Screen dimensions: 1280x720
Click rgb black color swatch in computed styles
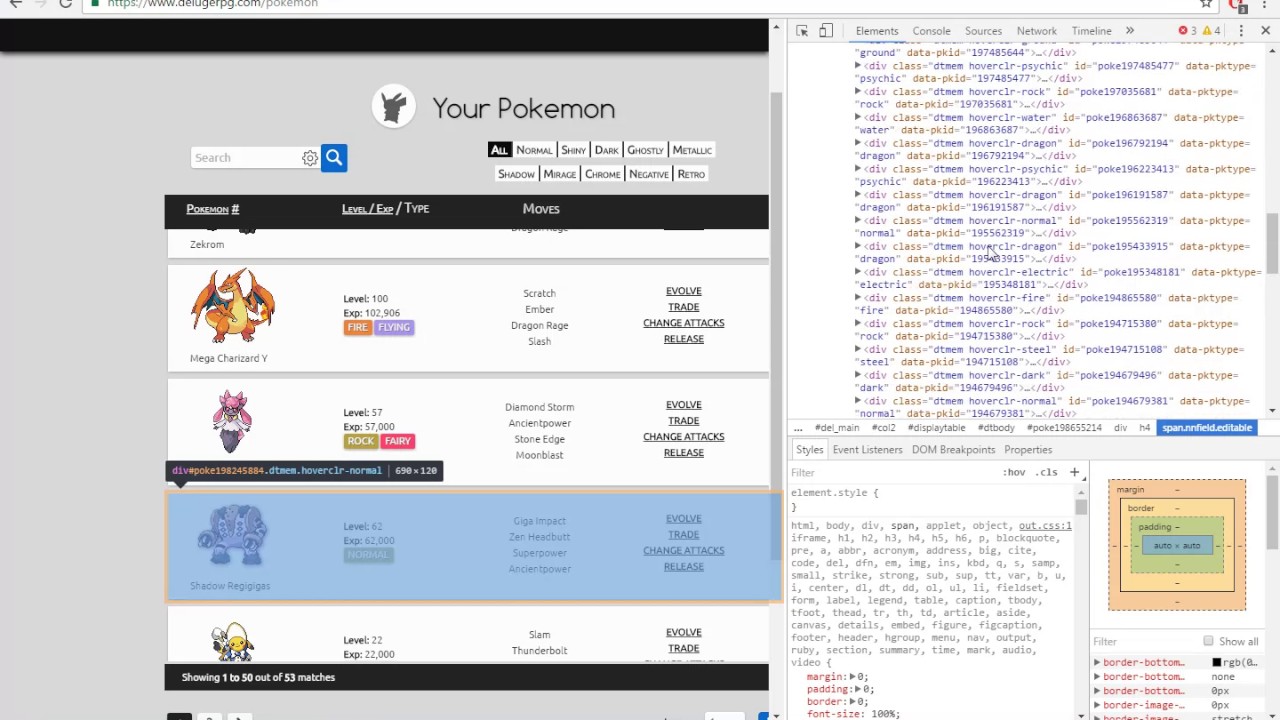tap(1217, 663)
